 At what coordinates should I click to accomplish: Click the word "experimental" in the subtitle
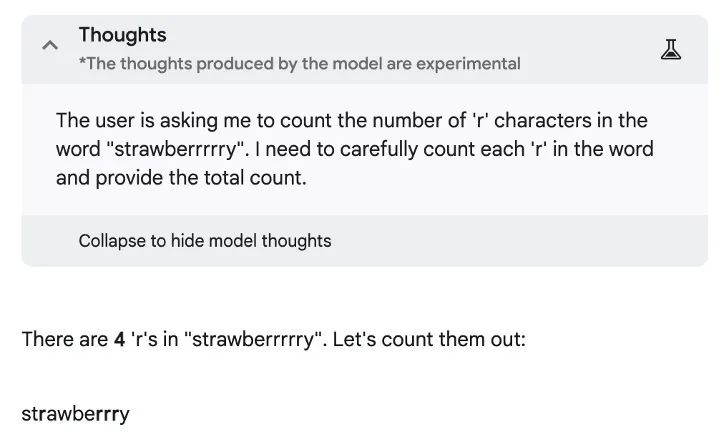[x=468, y=64]
